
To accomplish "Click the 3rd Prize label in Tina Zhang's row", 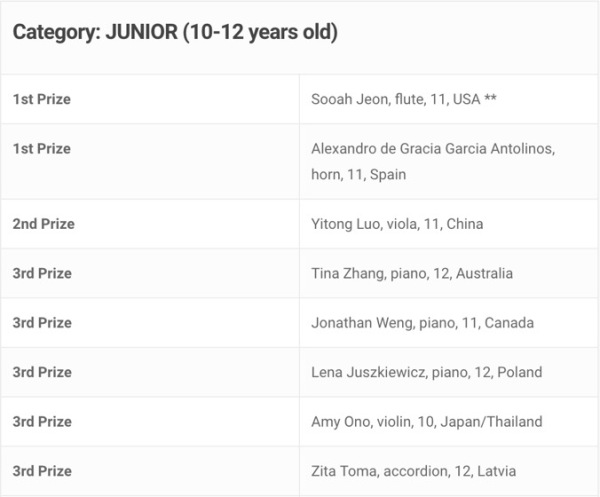I will 42,273.
